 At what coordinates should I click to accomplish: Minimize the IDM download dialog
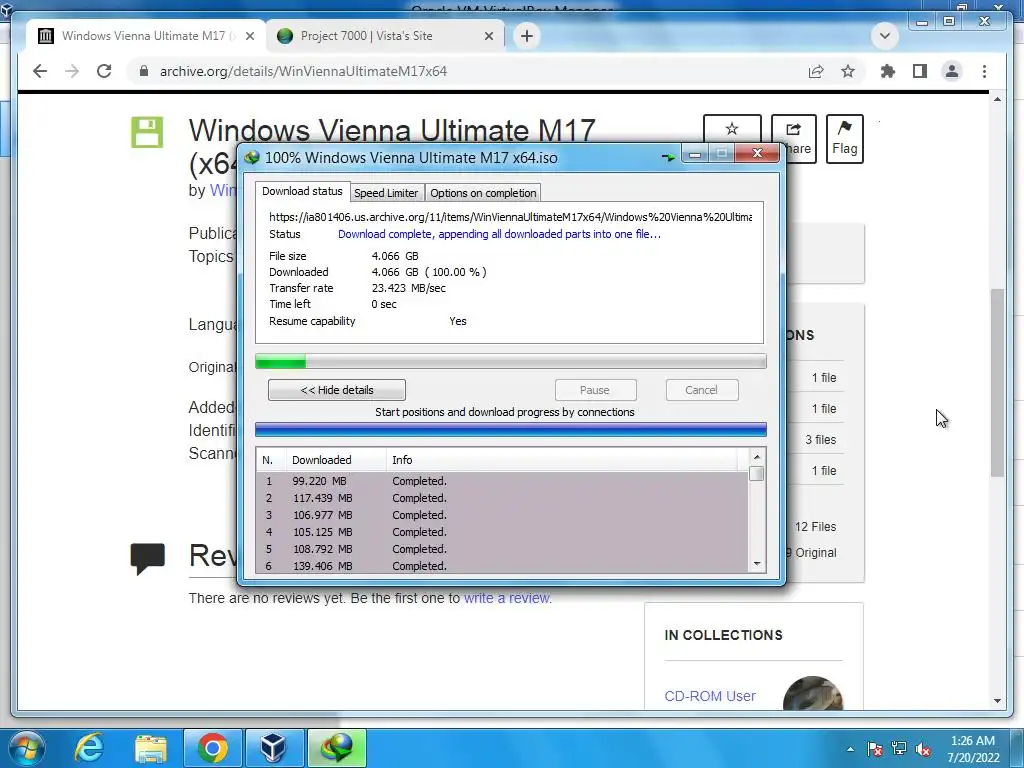click(x=695, y=153)
